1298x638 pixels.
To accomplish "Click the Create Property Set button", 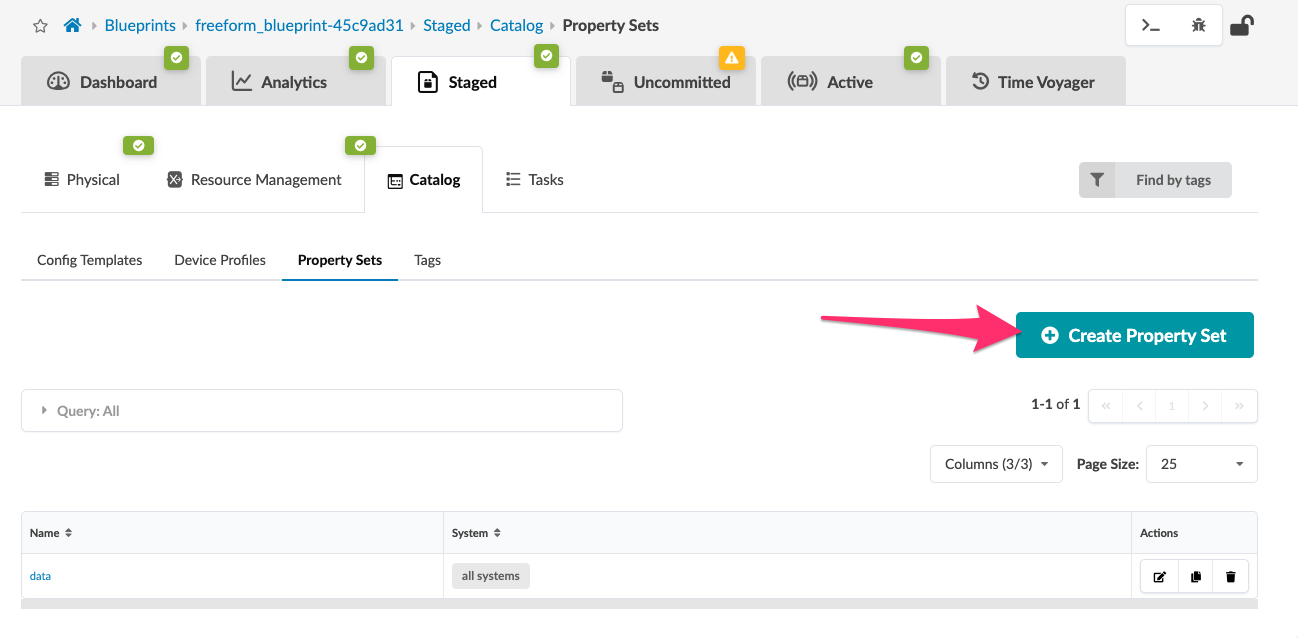I will [x=1134, y=335].
